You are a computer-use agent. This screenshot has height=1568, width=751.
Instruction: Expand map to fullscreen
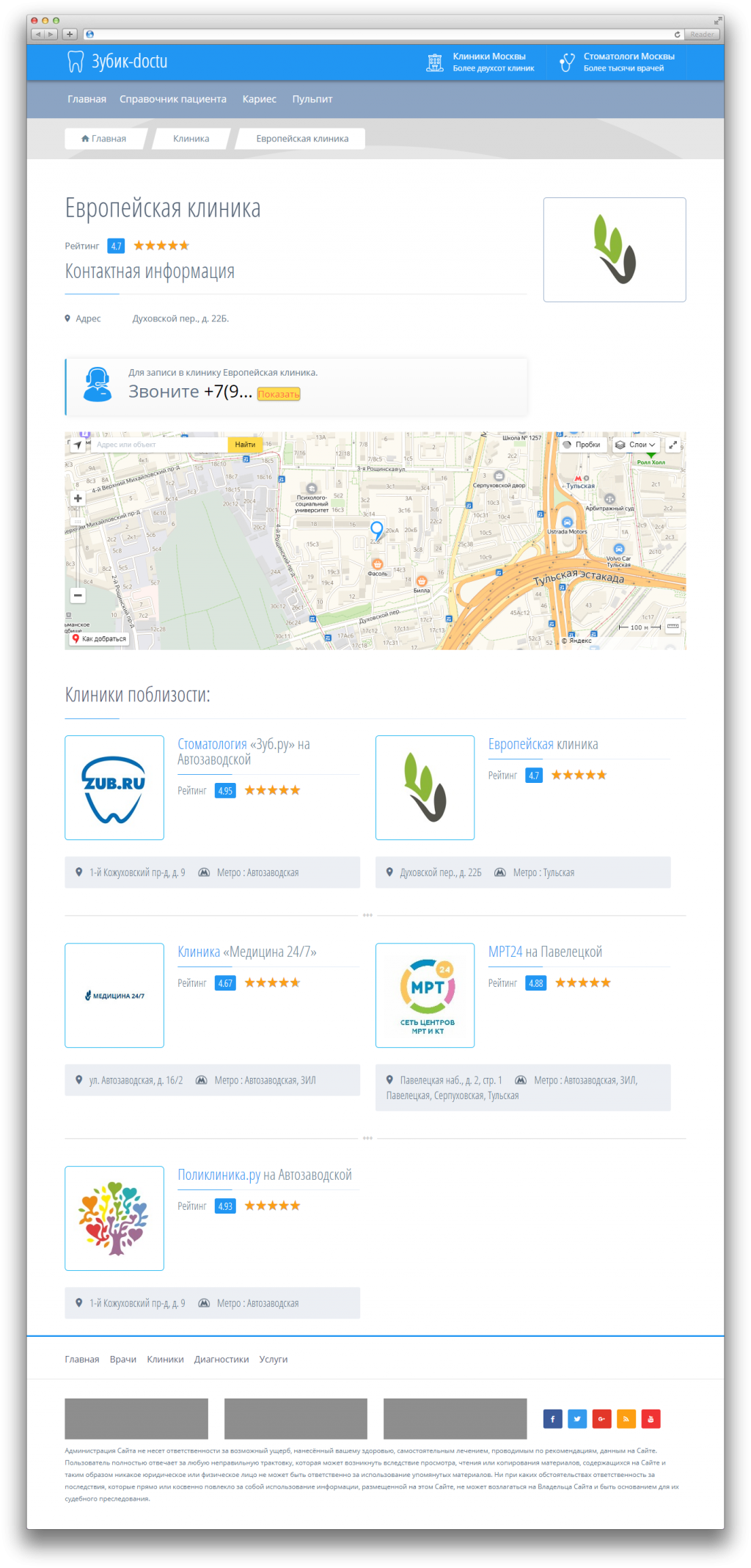[x=673, y=445]
